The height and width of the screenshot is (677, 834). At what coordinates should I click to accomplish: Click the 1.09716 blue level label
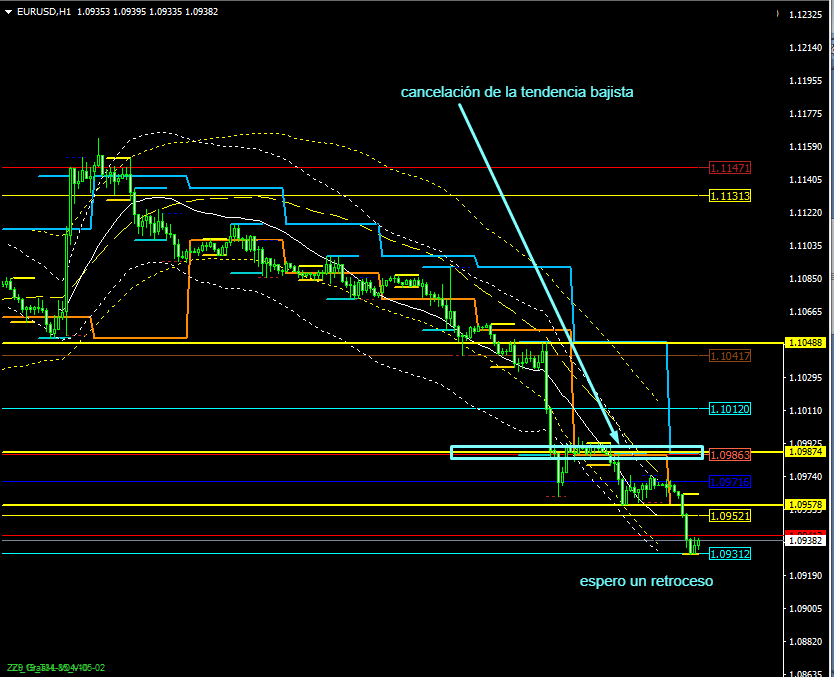click(x=730, y=482)
